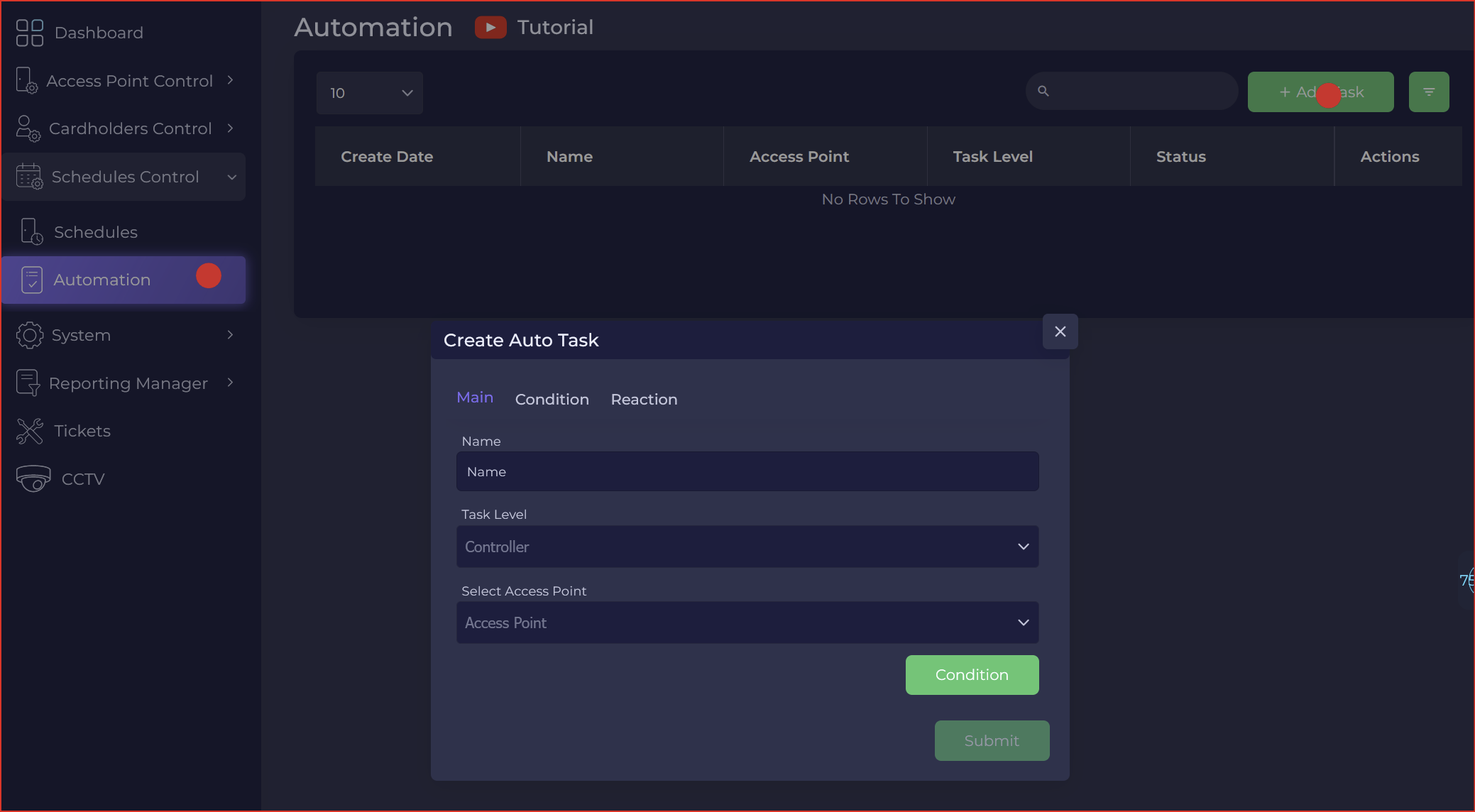Sort by Create Date column header
1475x812 pixels.
pyautogui.click(x=387, y=157)
